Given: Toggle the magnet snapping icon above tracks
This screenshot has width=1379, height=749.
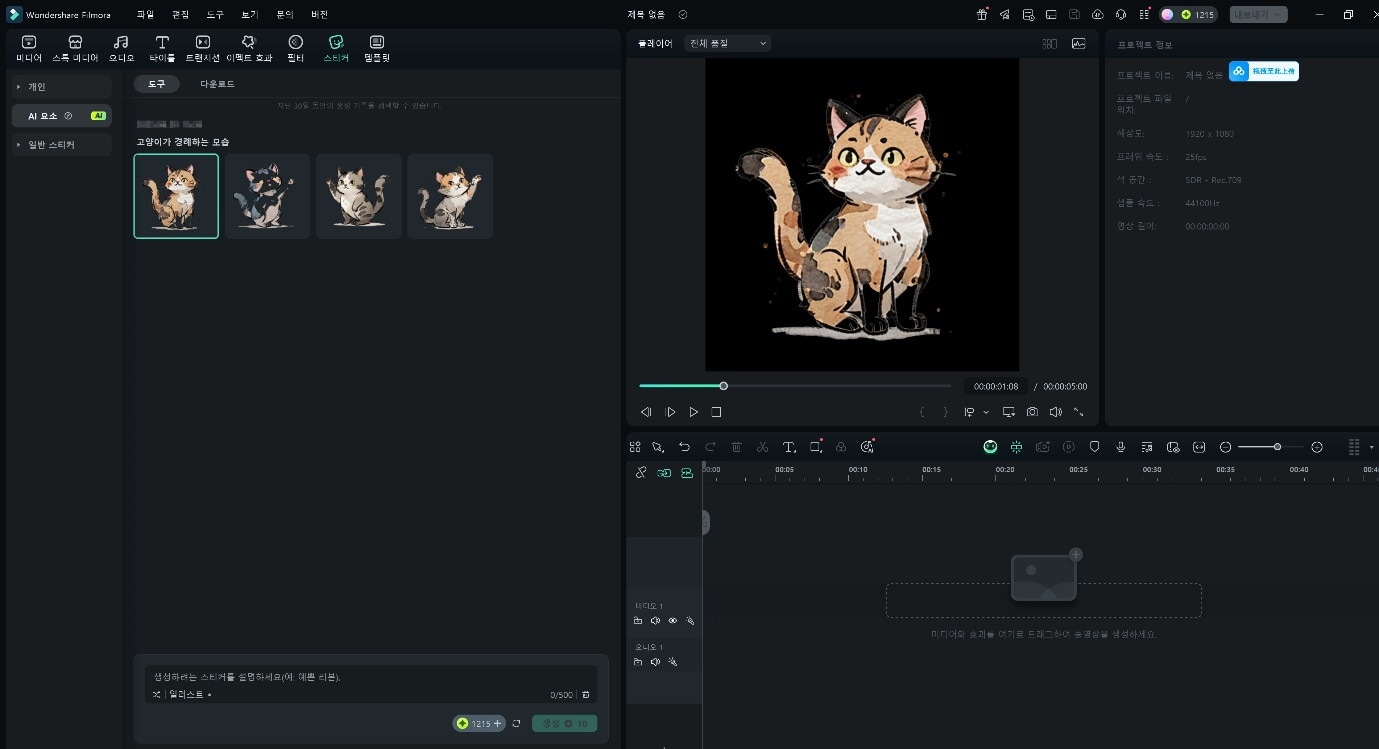Looking at the screenshot, I should (641, 473).
